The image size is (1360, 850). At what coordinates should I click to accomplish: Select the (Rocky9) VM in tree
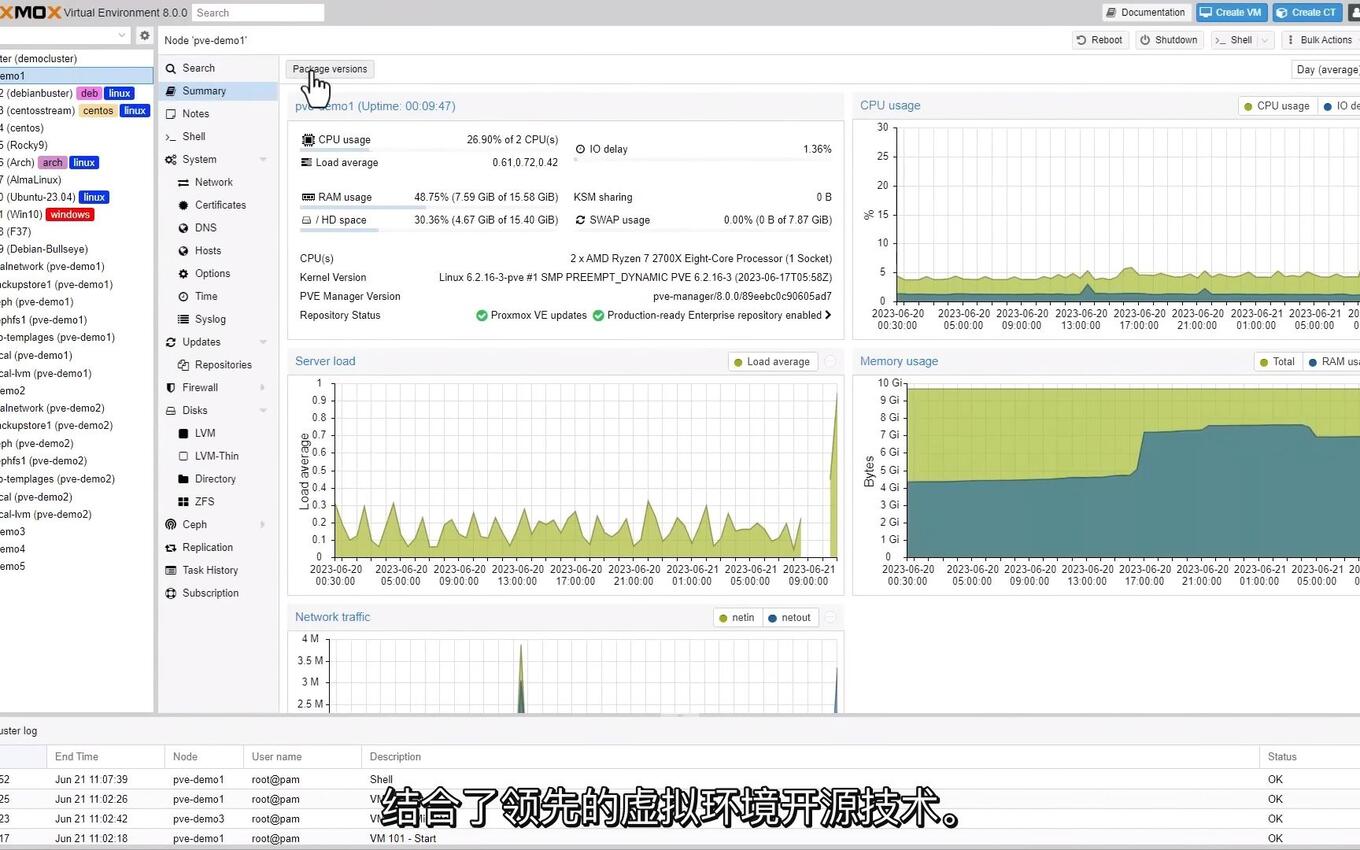(x=25, y=145)
